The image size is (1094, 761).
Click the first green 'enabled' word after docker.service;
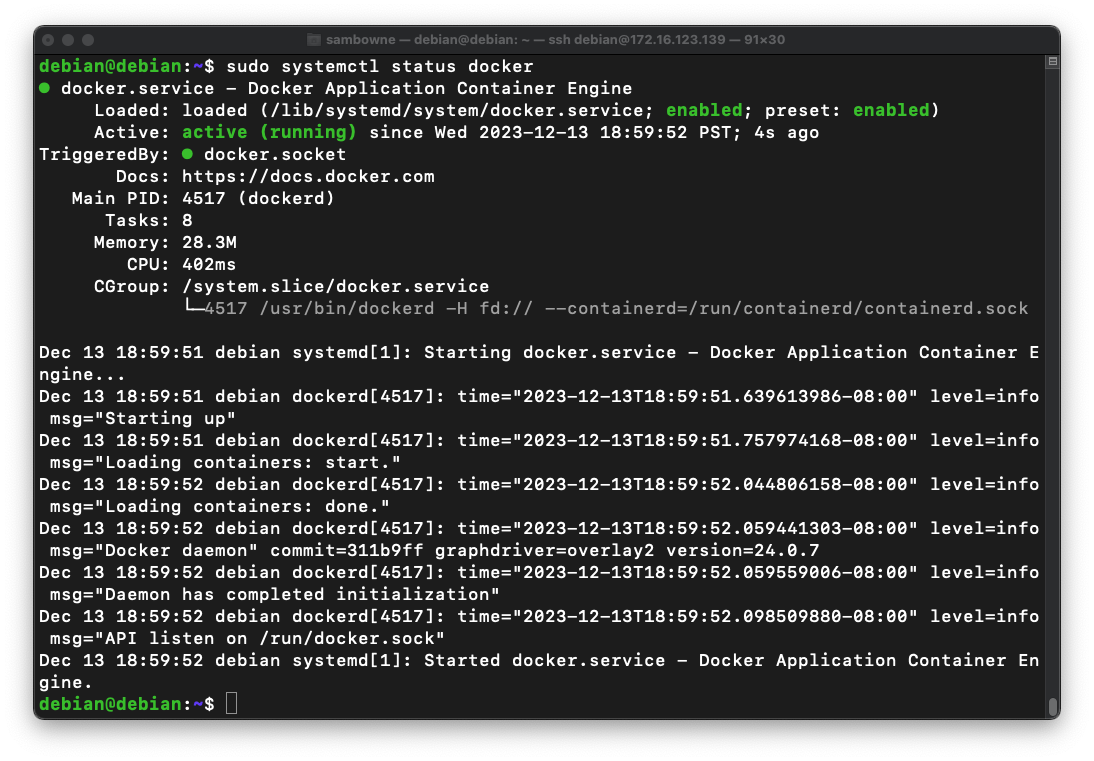pos(704,110)
